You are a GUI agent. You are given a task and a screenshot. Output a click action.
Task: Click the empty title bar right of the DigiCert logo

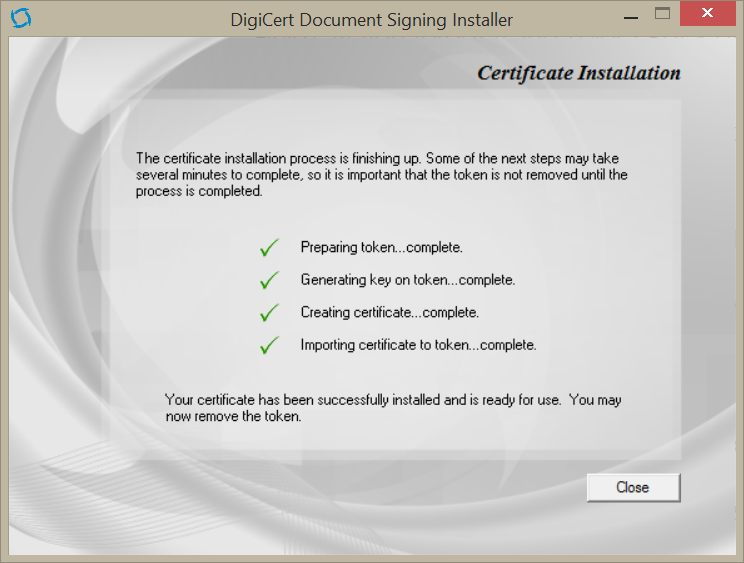[120, 19]
